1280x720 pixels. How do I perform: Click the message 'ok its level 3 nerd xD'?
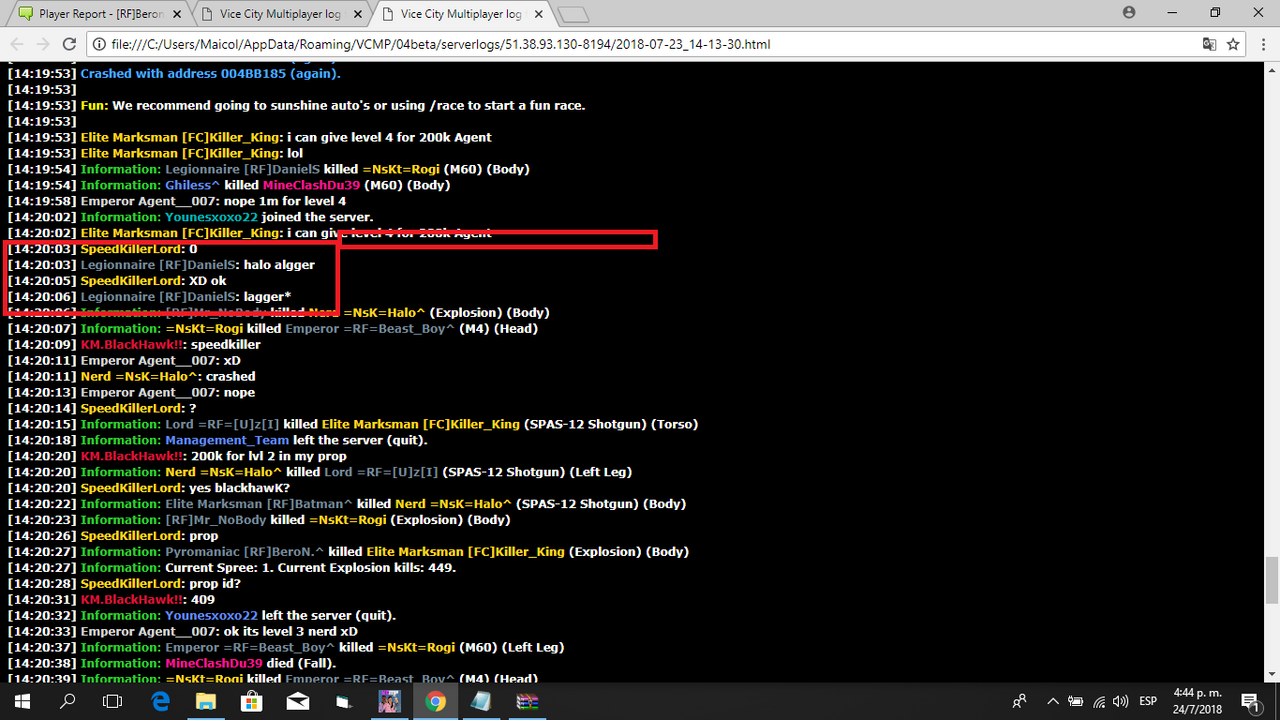pos(288,632)
